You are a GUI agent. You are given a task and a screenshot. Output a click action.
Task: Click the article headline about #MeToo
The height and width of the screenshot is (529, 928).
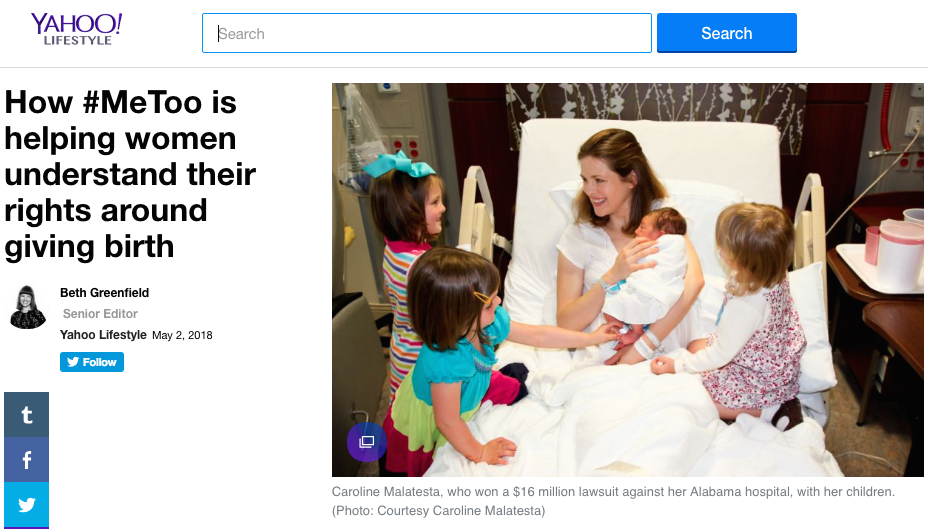click(130, 174)
